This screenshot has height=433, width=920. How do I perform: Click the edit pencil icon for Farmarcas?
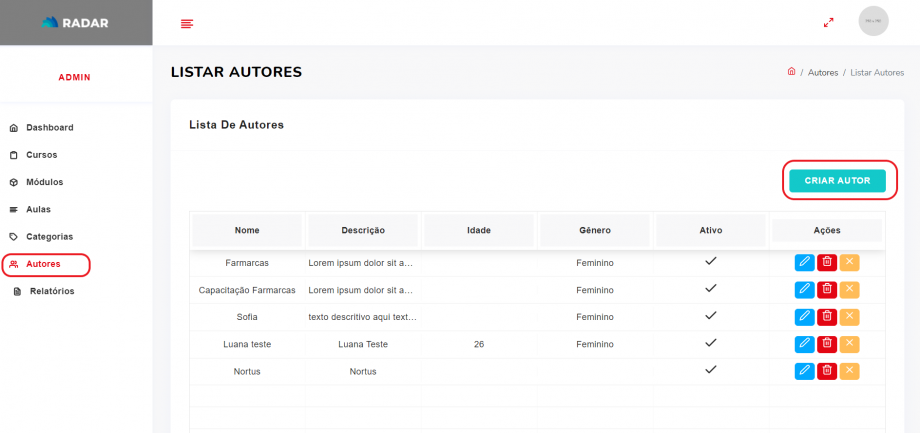[x=804, y=263]
